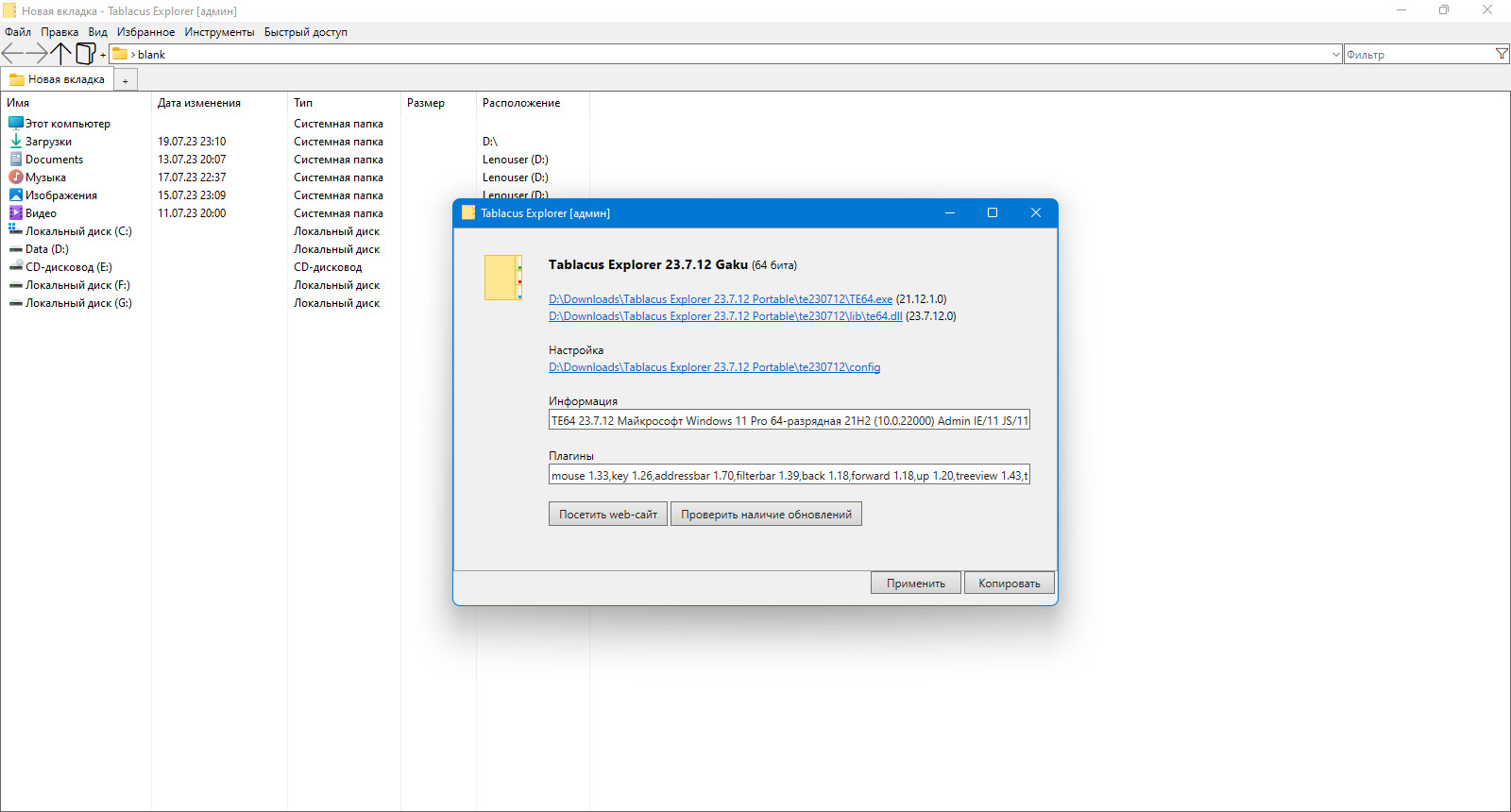Select the Видео film icon
The width and height of the screenshot is (1511, 812).
click(16, 212)
